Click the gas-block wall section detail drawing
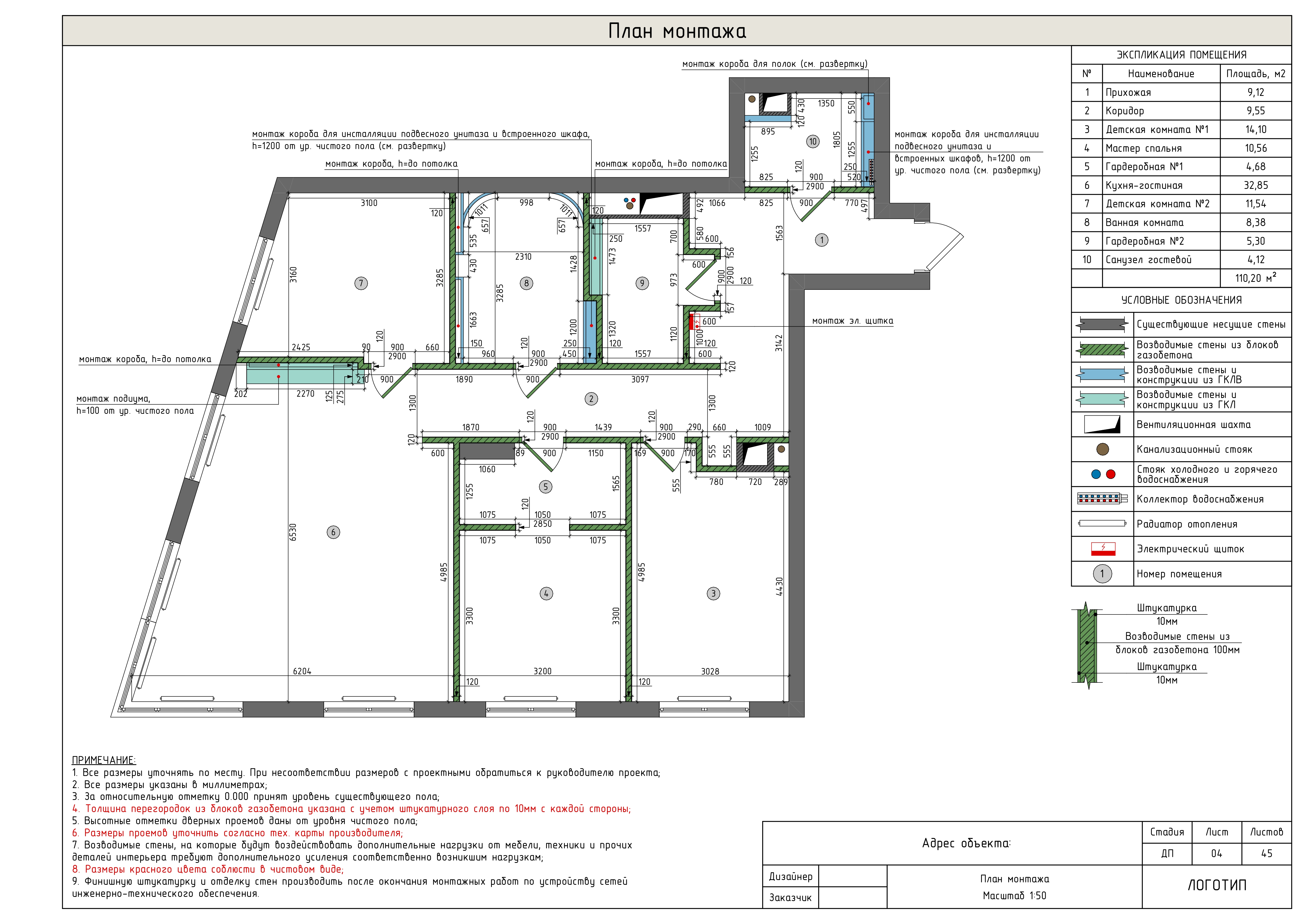The image size is (1307, 924). point(1087,646)
